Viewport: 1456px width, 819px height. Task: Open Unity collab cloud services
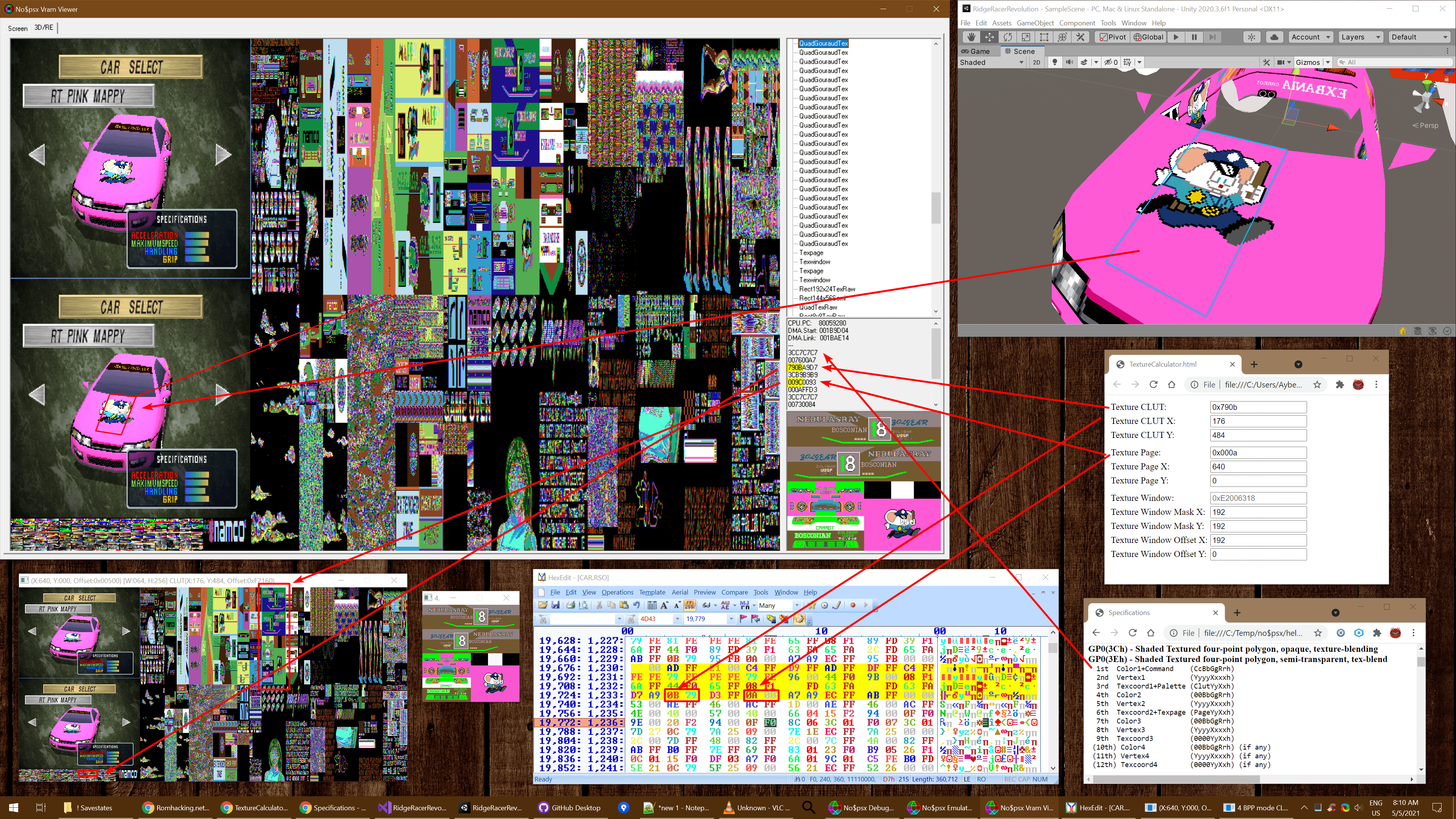1274,37
